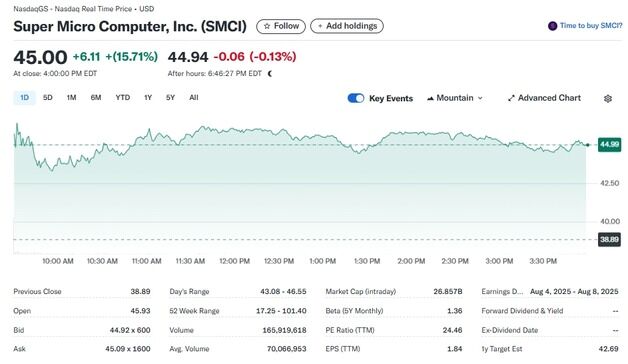This screenshot has height=364, width=628.
Task: Select the 1D range tab
Action: click(24, 98)
